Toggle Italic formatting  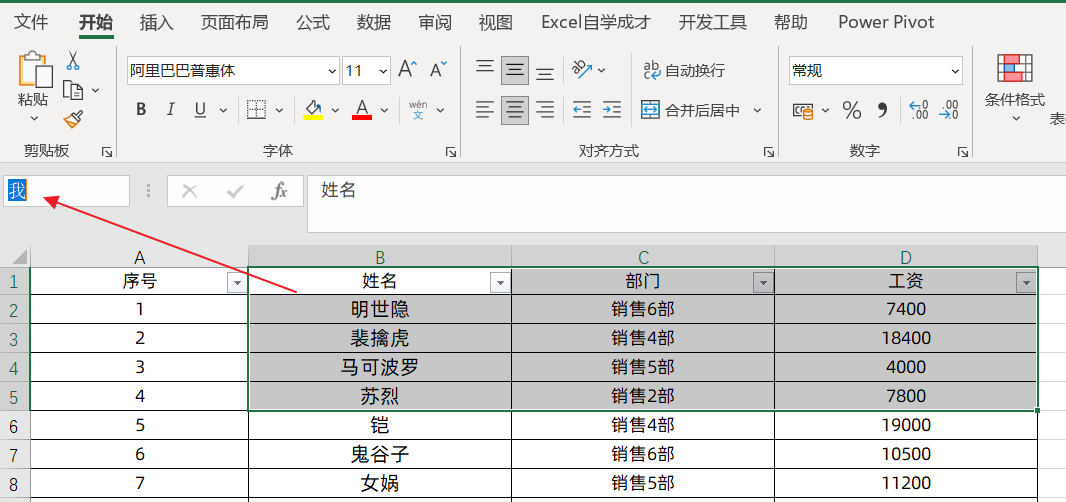(x=171, y=110)
